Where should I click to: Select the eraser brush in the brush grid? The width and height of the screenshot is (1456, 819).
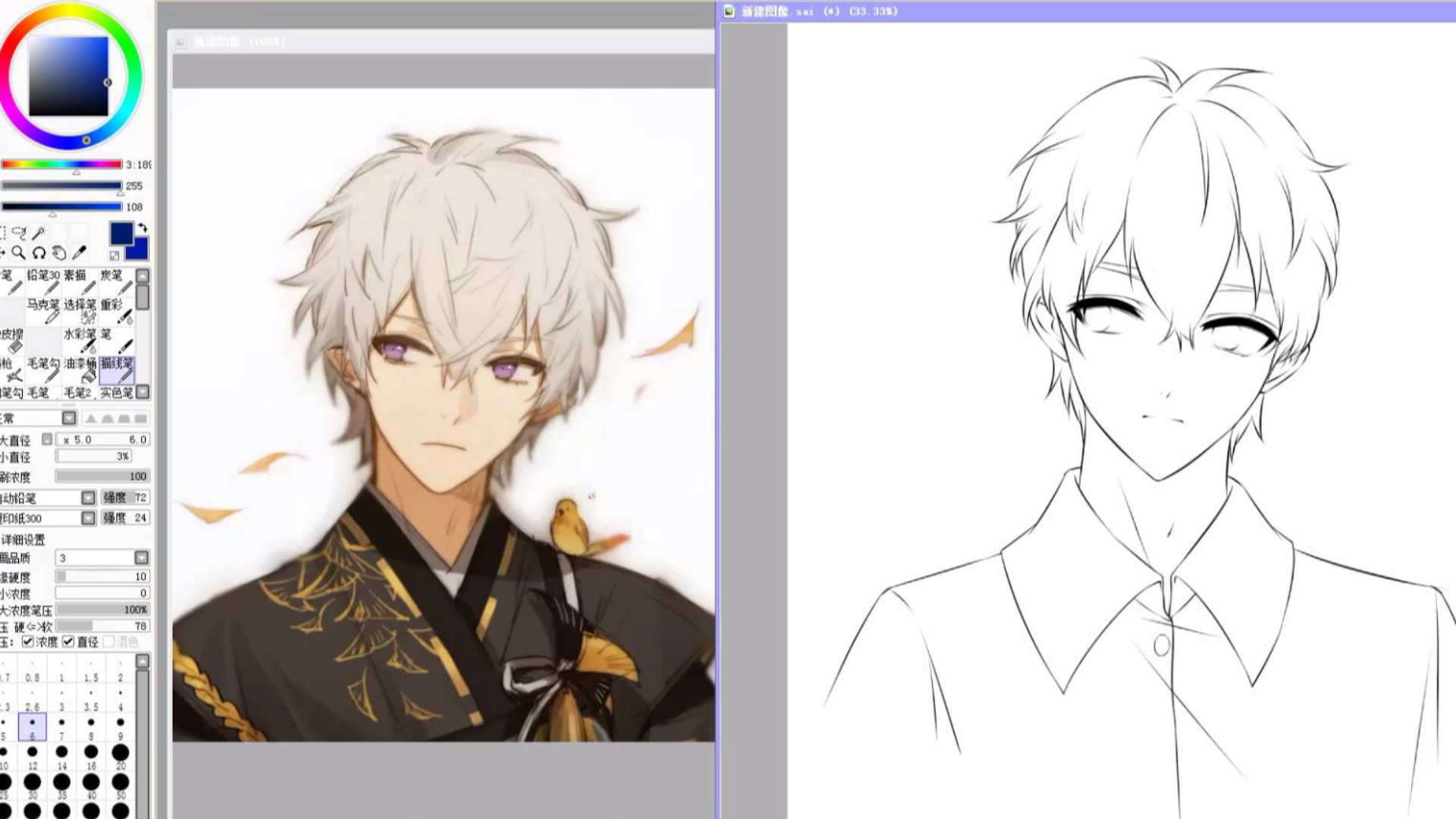pos(12,340)
